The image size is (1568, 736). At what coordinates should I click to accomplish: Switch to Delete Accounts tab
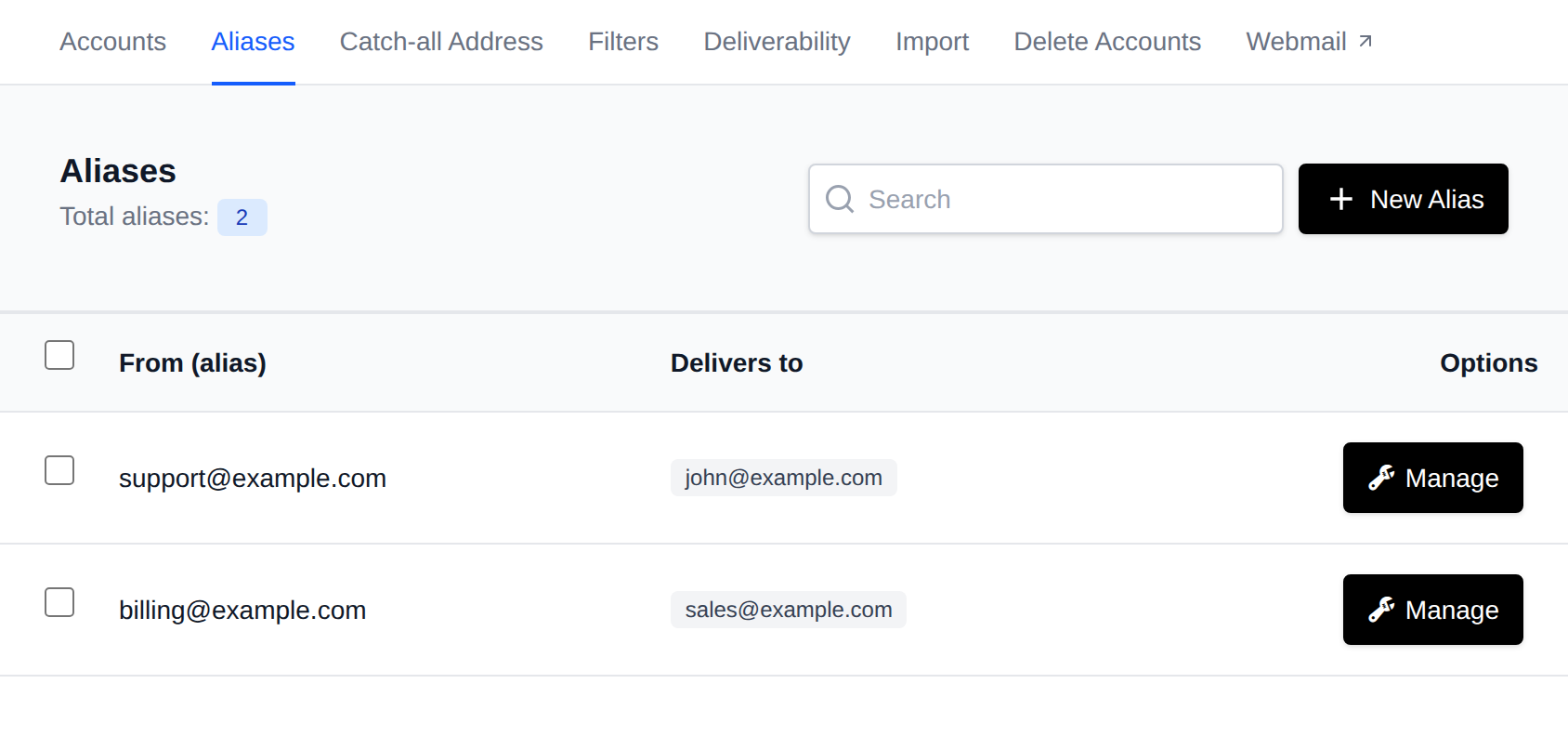(1107, 42)
